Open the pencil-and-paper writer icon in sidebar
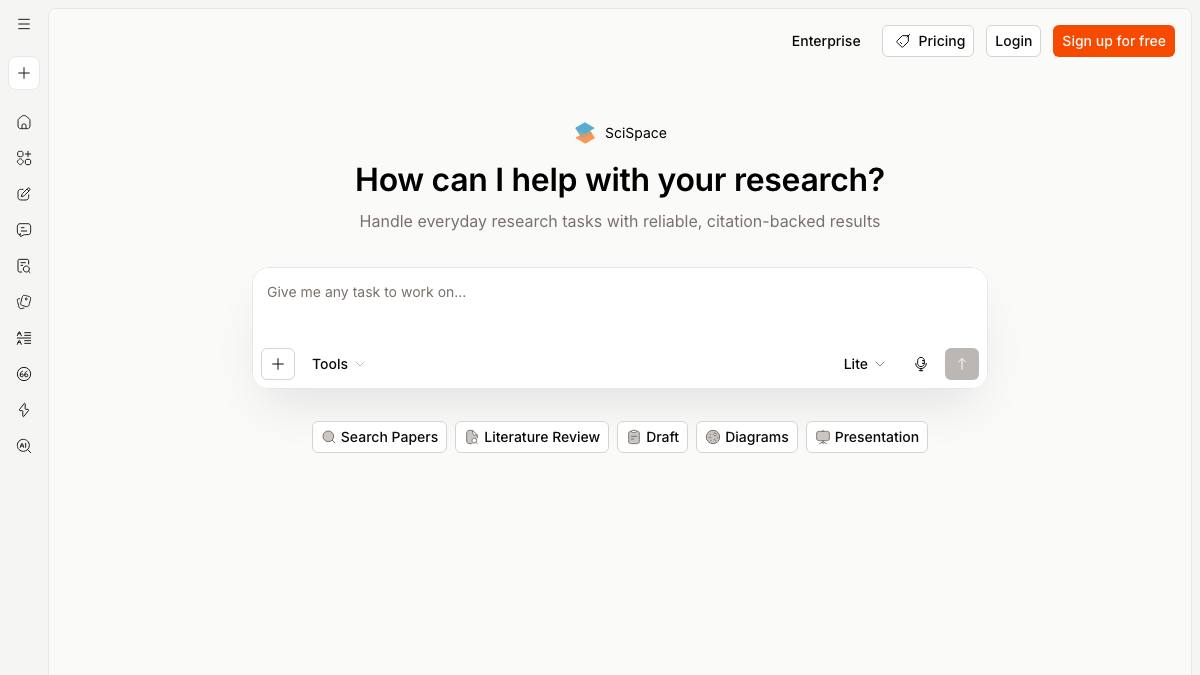1200x675 pixels. click(24, 194)
